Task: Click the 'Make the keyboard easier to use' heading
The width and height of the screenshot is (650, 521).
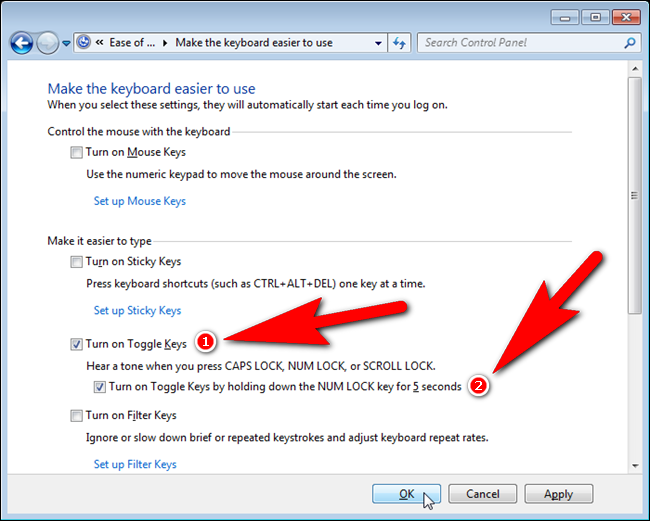Action: point(151,89)
